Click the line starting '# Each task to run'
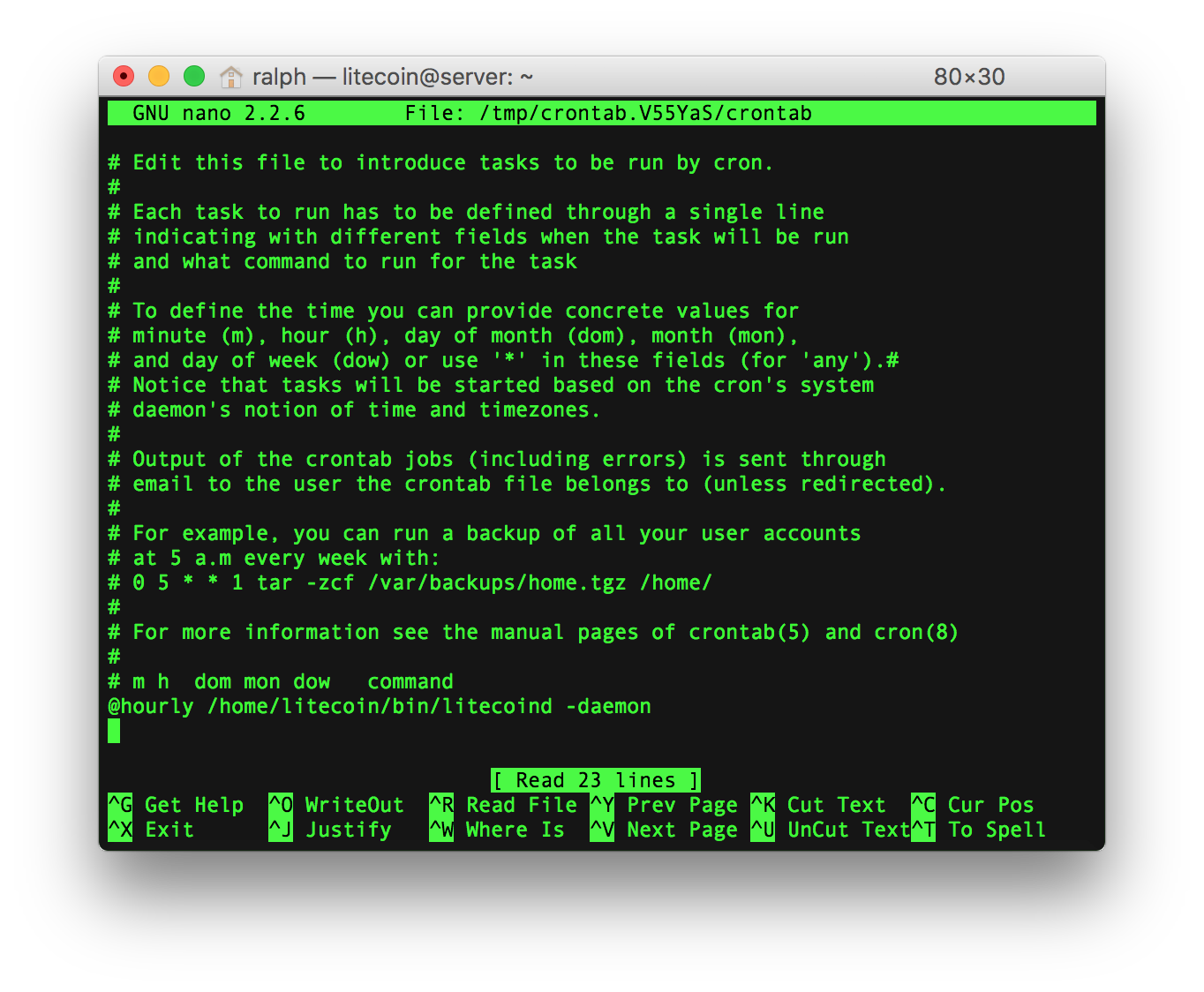 point(466,212)
